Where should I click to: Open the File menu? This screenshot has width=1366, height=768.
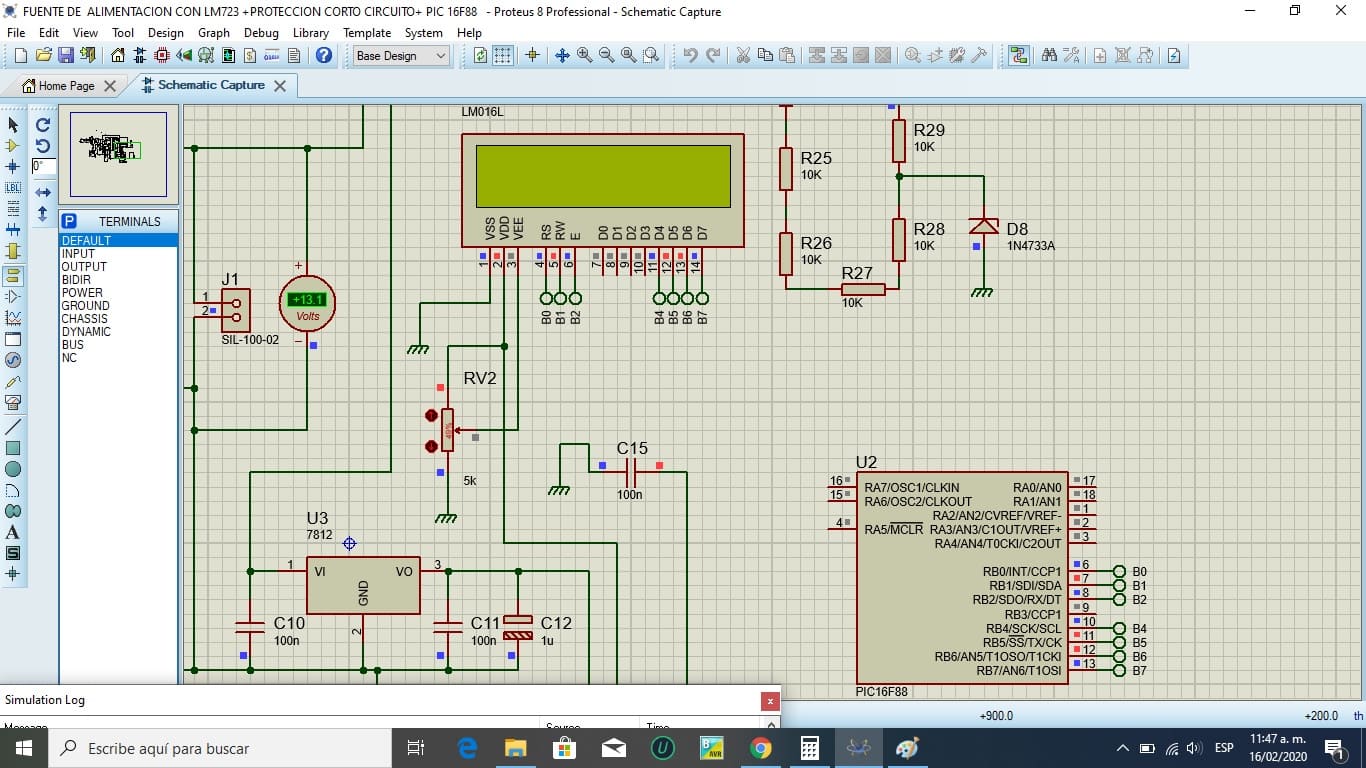(16, 33)
